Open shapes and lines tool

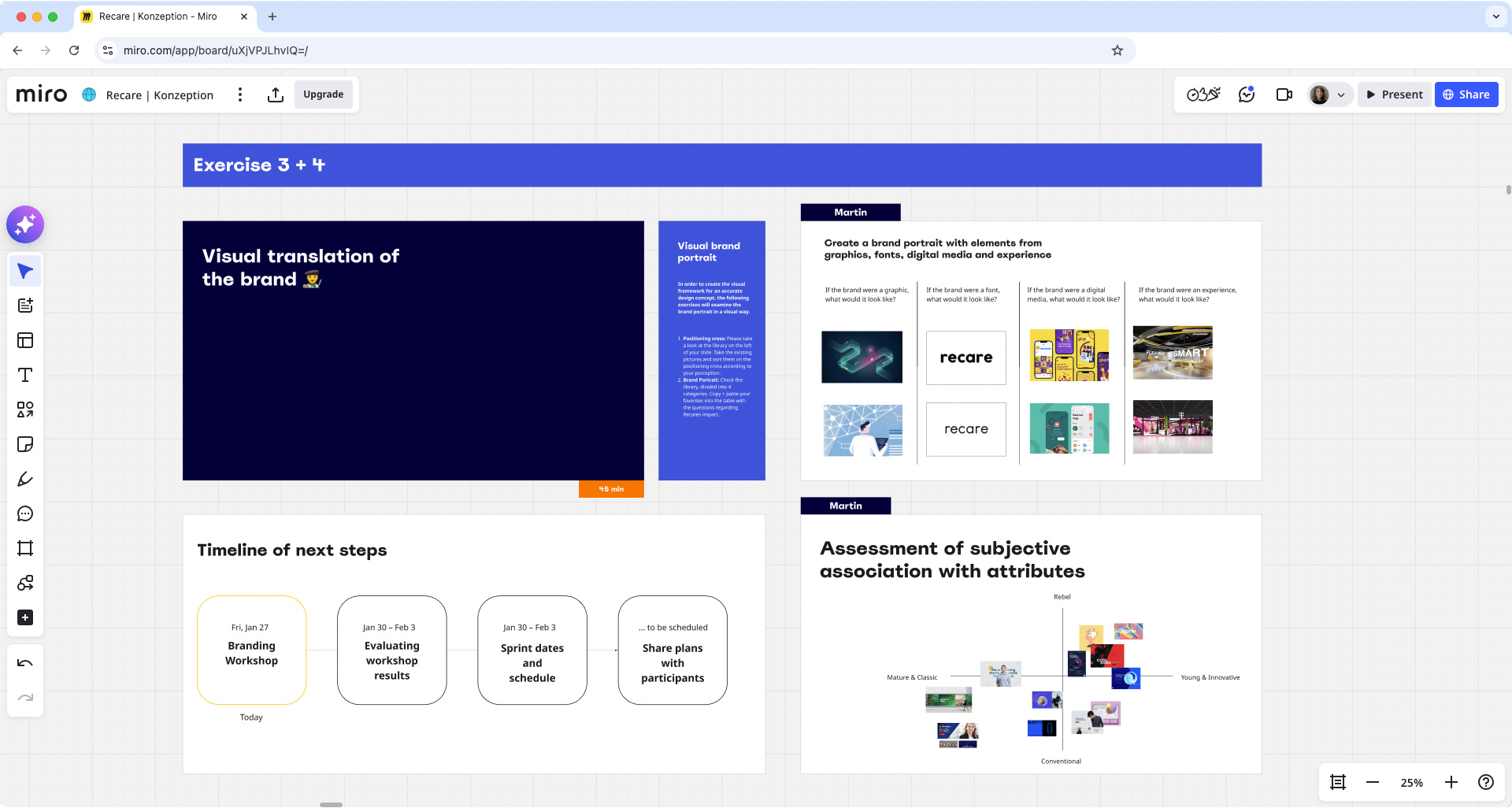coord(25,410)
